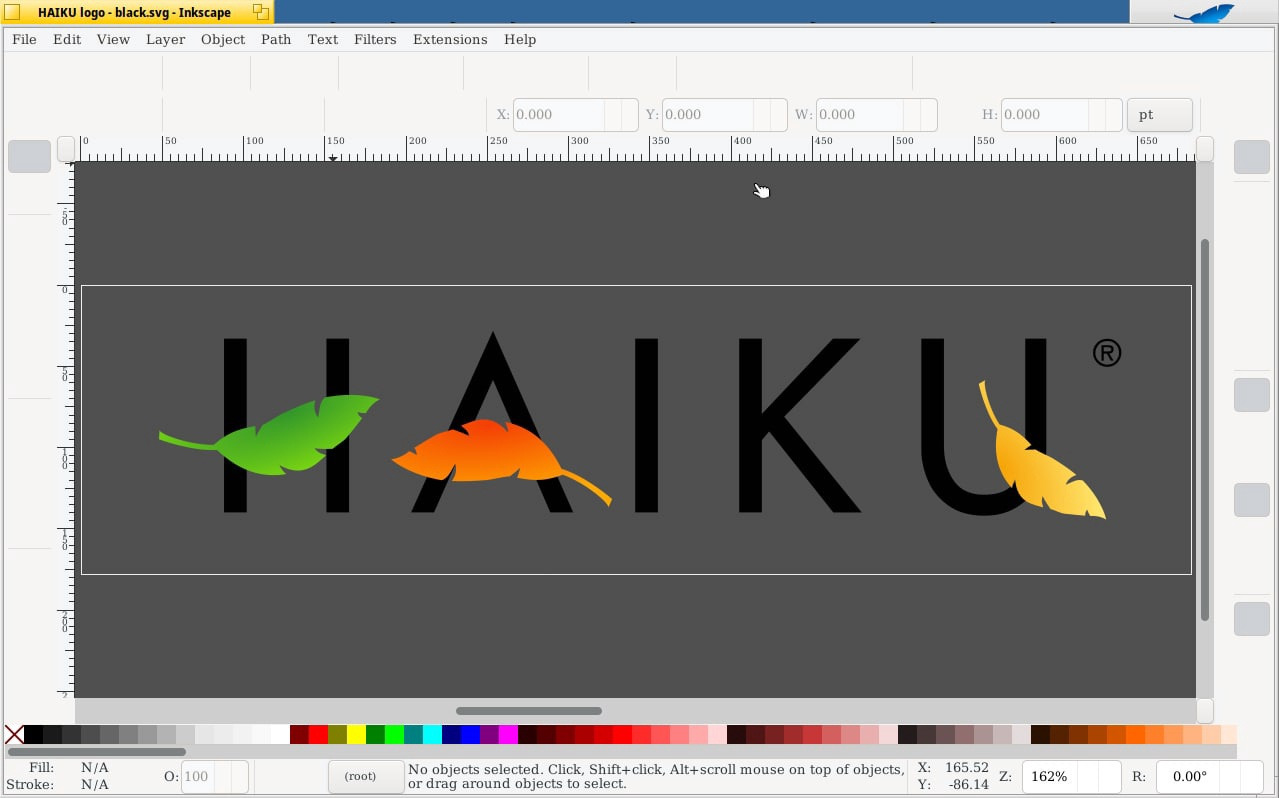The width and height of the screenshot is (1279, 798).
Task: Click the horizontal canvas scrollbar thumb
Action: 529,711
